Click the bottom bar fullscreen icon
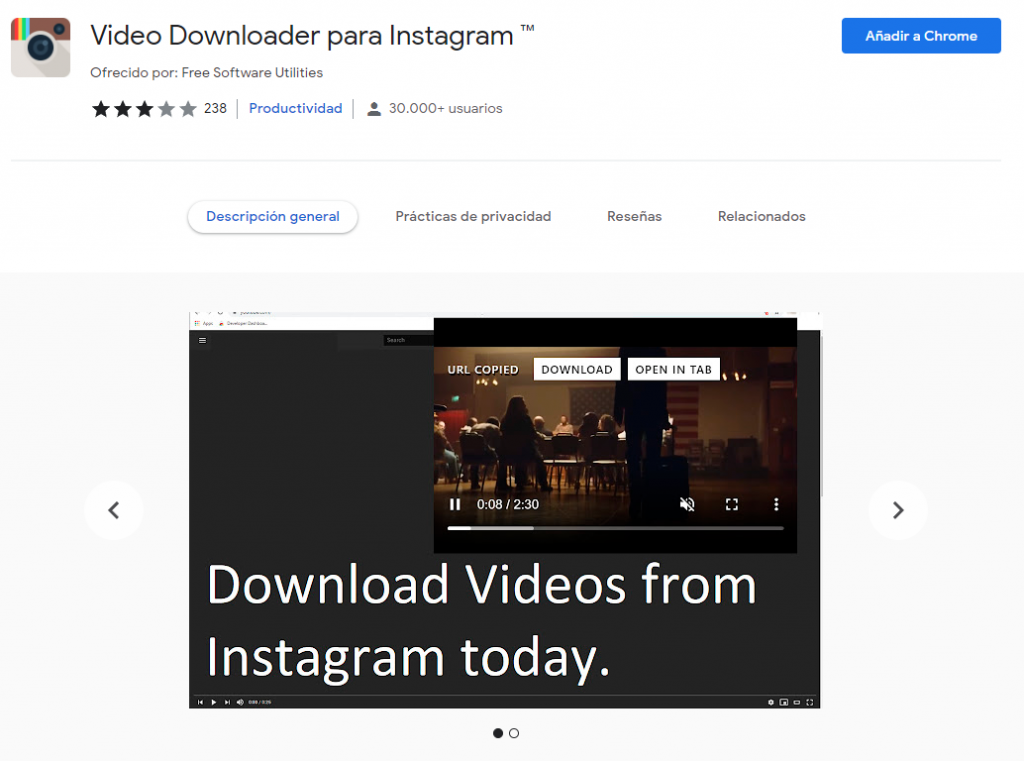 point(810,702)
